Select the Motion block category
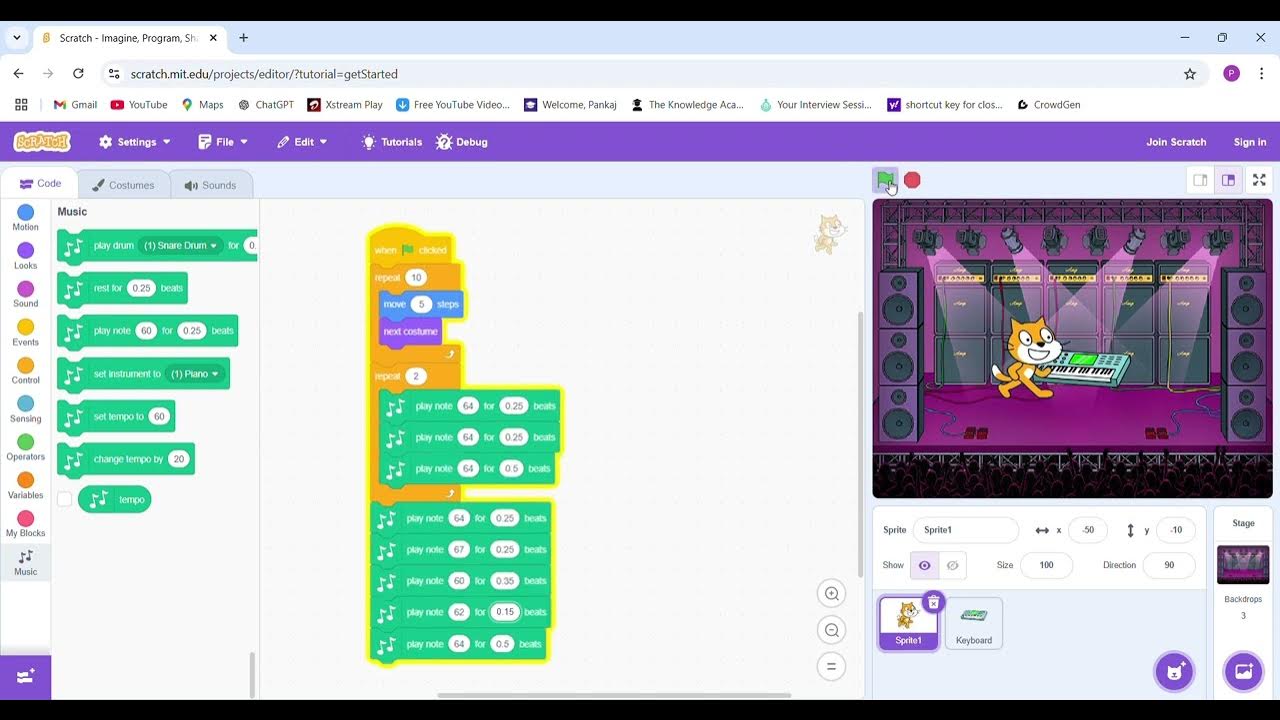This screenshot has width=1280, height=720. 26,218
